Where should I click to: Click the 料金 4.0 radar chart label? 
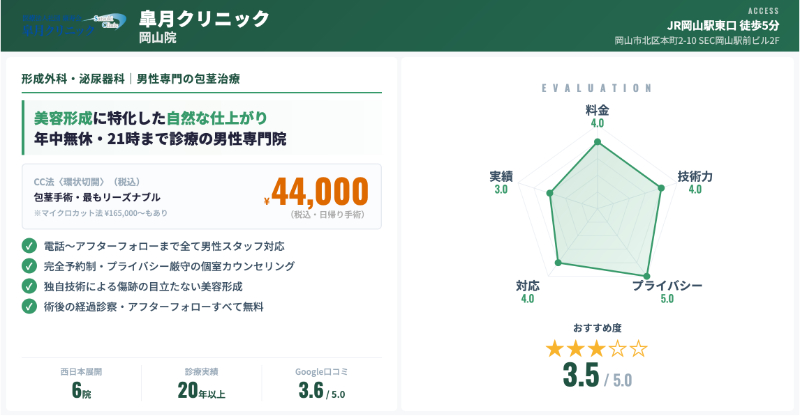597,116
